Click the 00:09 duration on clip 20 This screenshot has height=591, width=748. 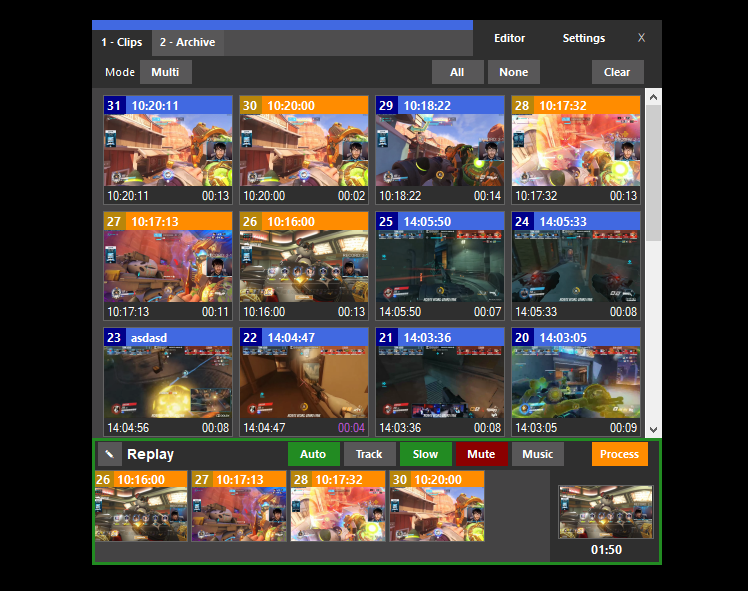pyautogui.click(x=623, y=428)
